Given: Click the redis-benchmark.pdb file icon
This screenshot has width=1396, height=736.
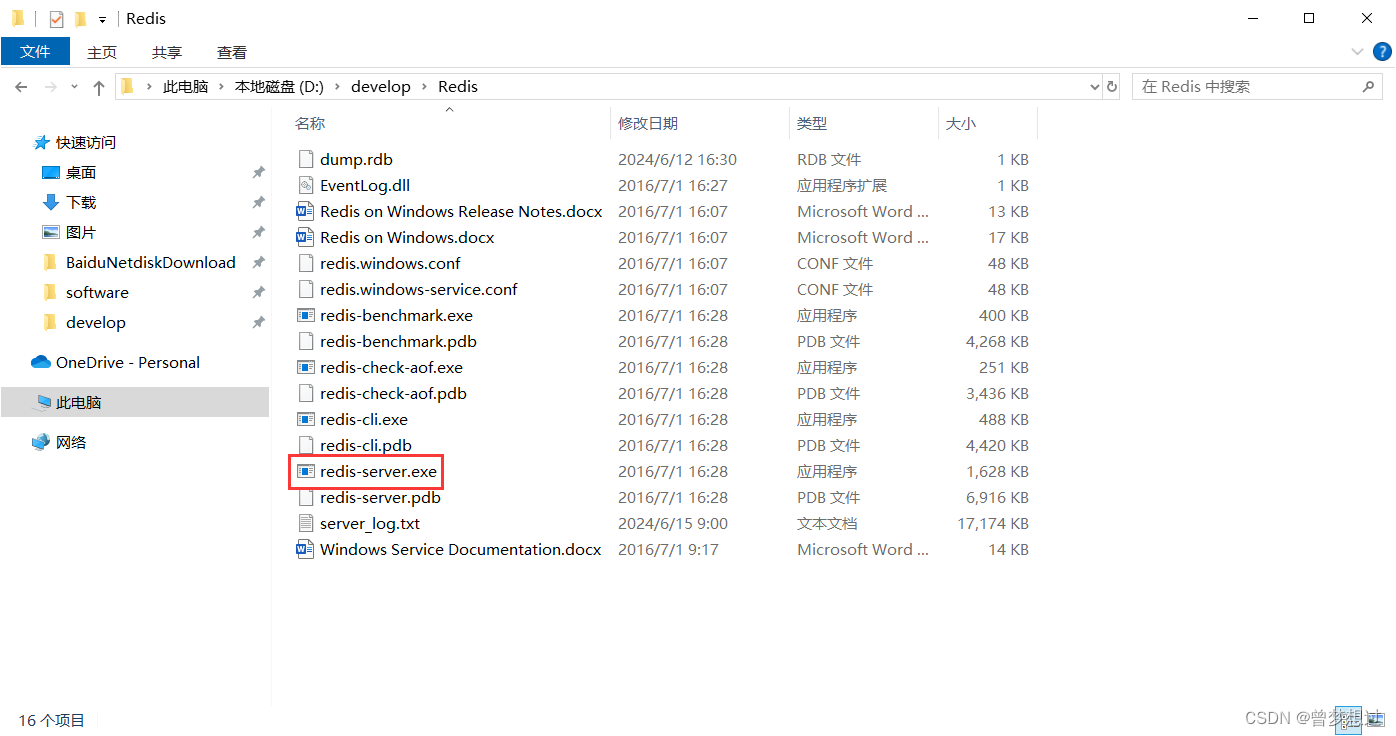Looking at the screenshot, I should [306, 341].
